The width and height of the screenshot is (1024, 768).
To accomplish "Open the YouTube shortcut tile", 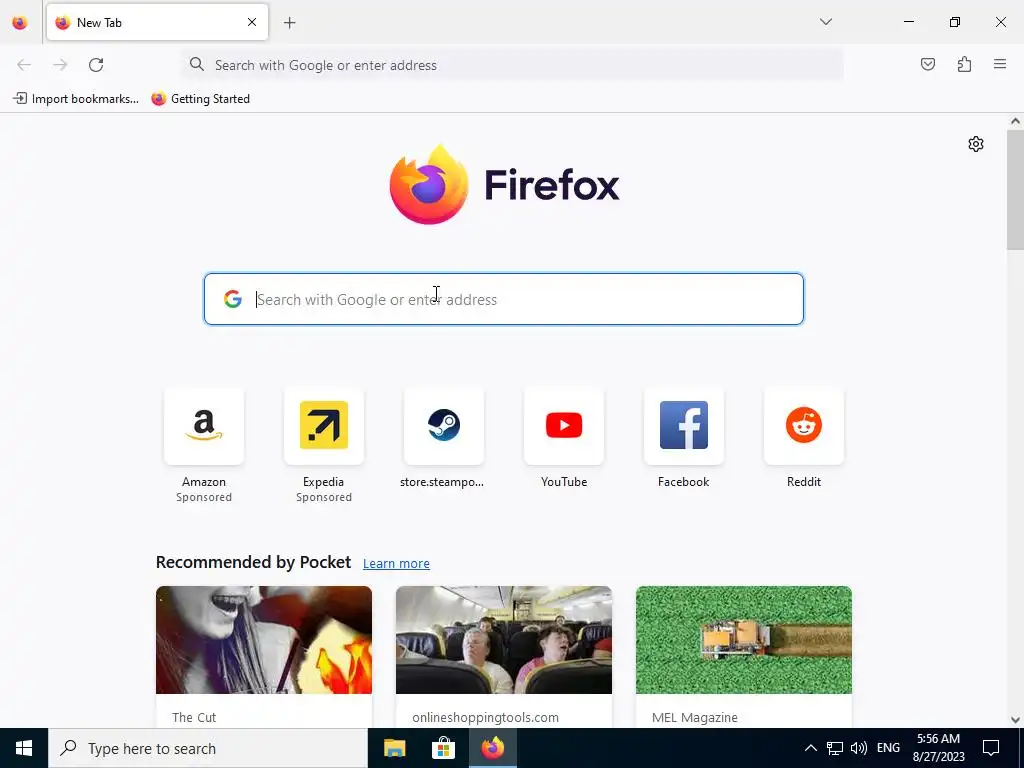I will [x=564, y=426].
